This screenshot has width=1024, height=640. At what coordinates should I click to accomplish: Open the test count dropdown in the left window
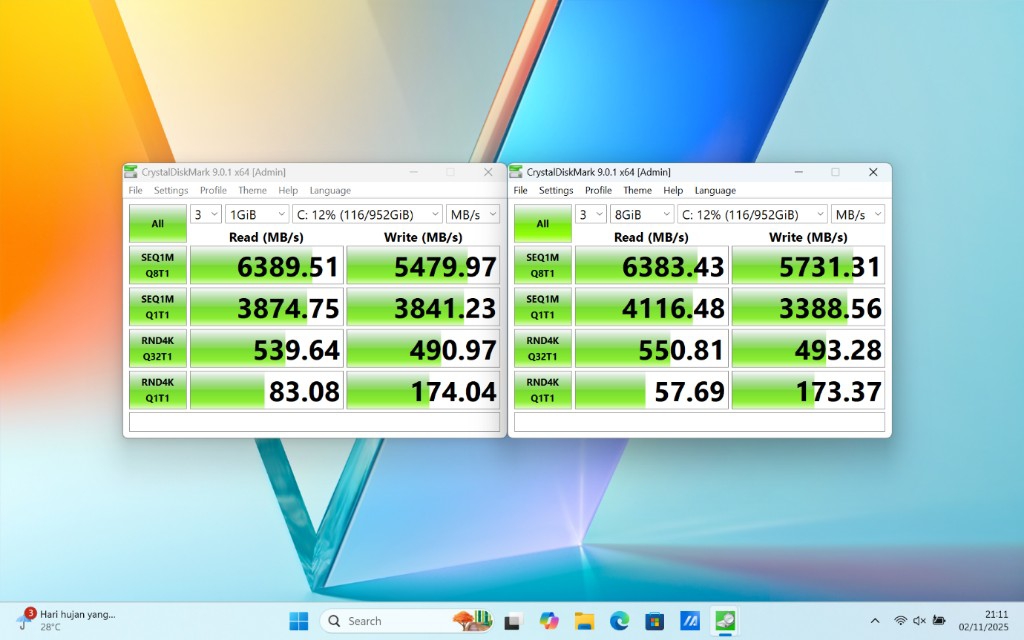click(x=206, y=215)
